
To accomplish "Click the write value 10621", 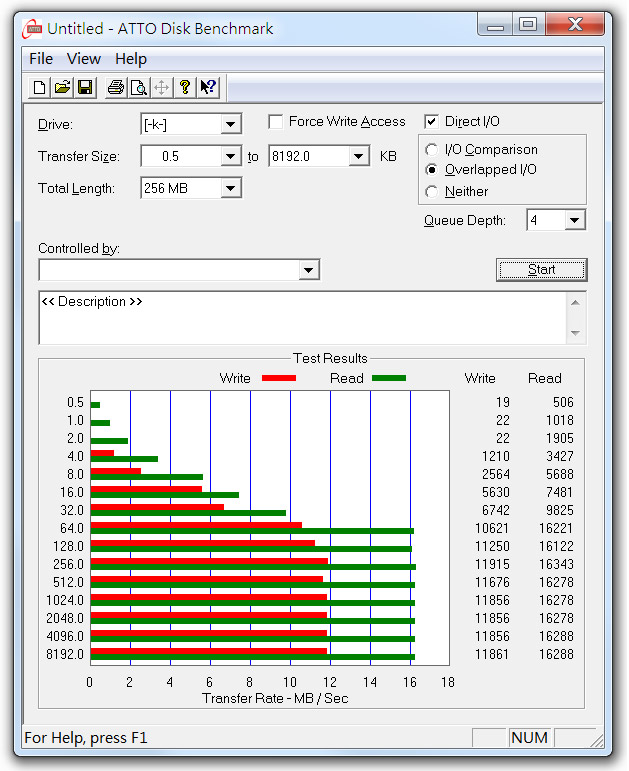I will click(x=492, y=529).
